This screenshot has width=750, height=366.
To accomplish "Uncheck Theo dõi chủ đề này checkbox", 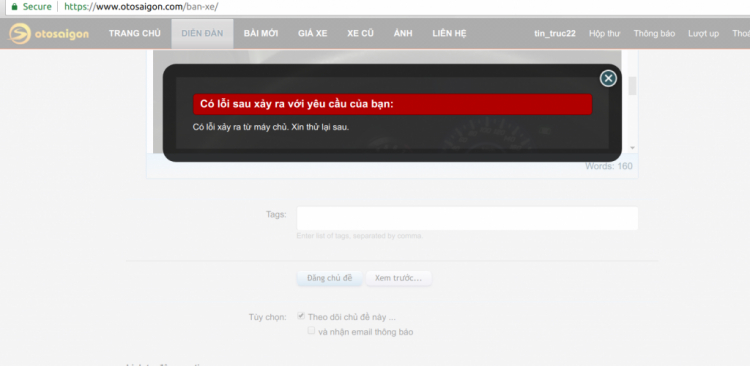I will point(301,316).
